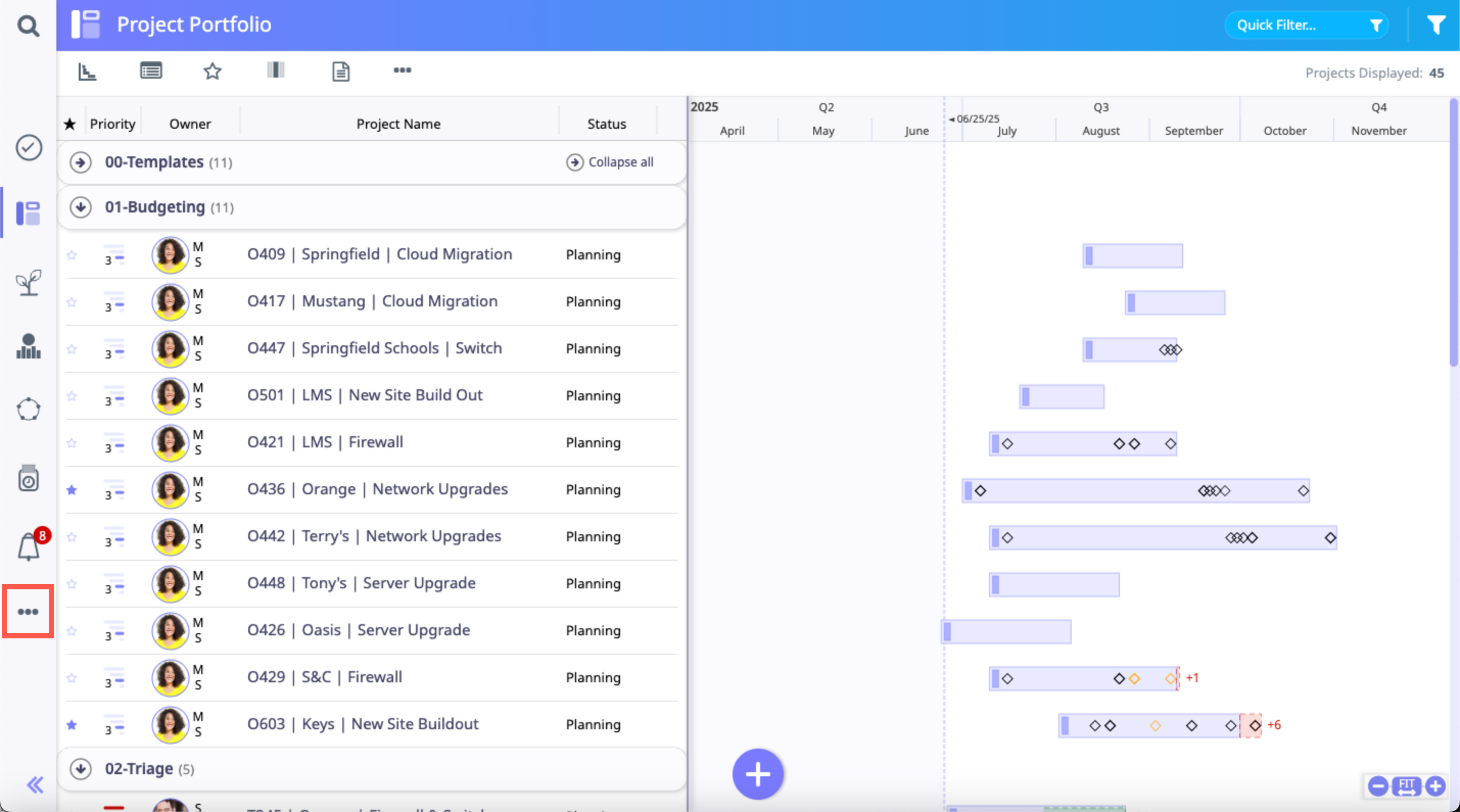Click the checkmark tasks icon in sidebar

(28, 148)
